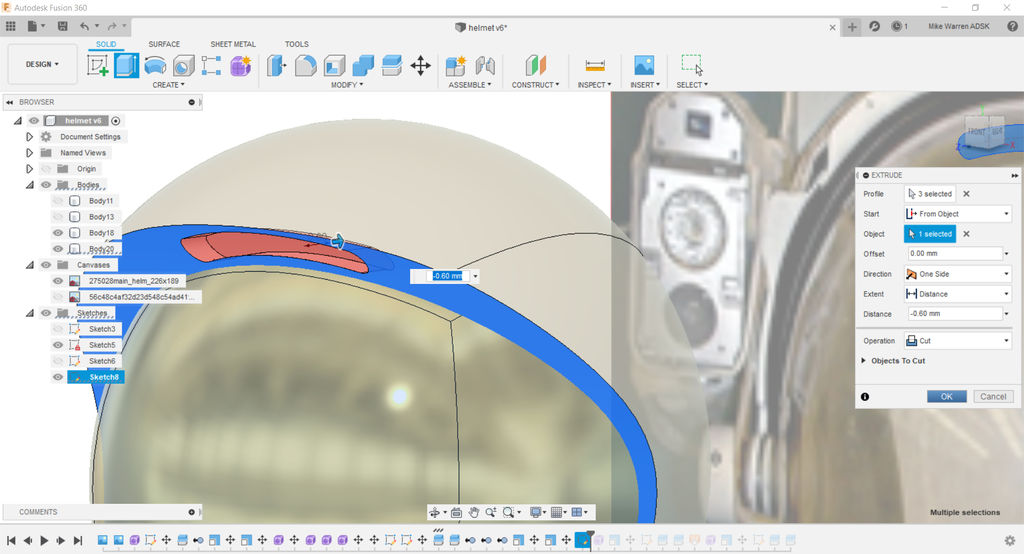The height and width of the screenshot is (554, 1024).
Task: Switch to the SHEET METAL tab
Action: 233,44
